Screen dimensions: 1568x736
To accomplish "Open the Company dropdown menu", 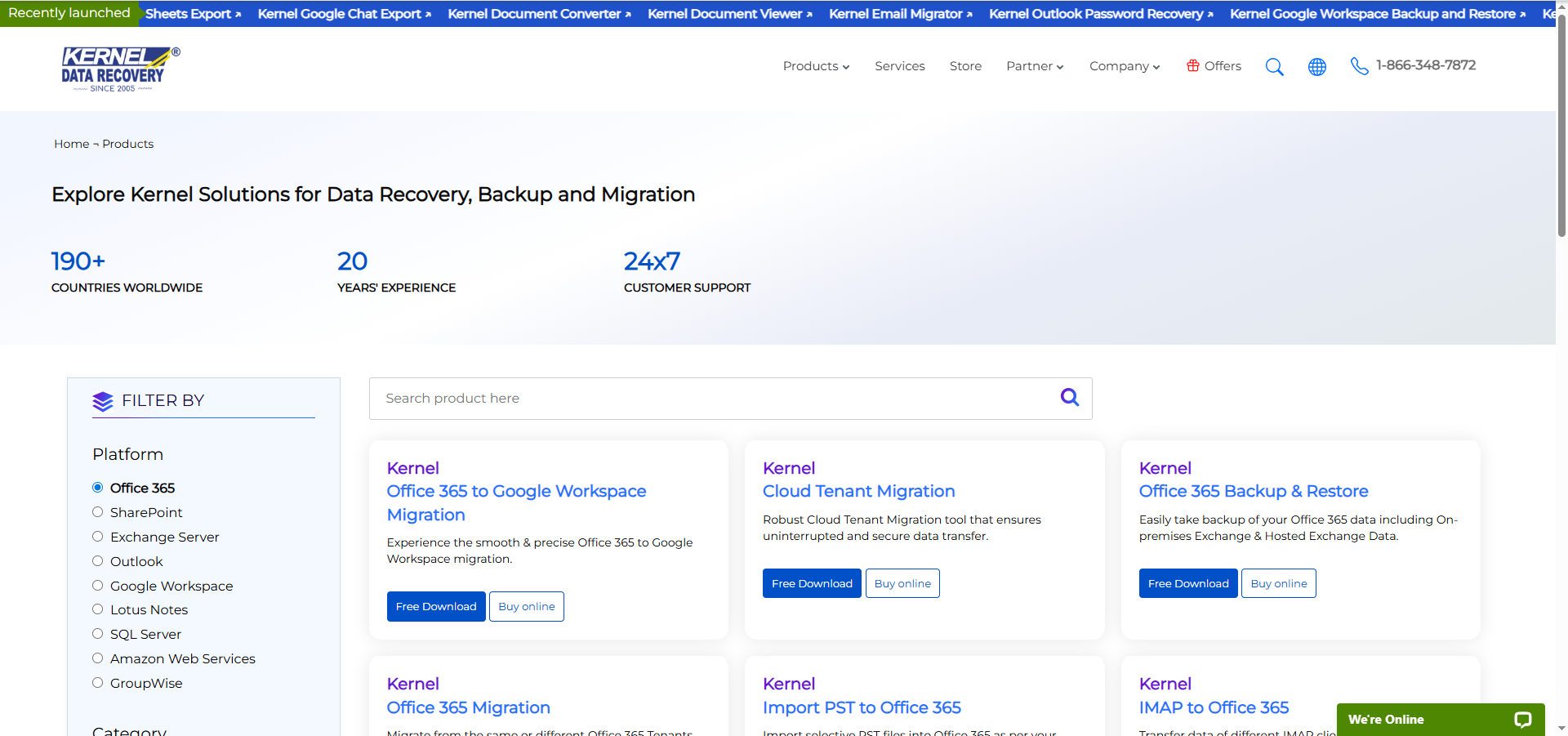I will [1124, 66].
